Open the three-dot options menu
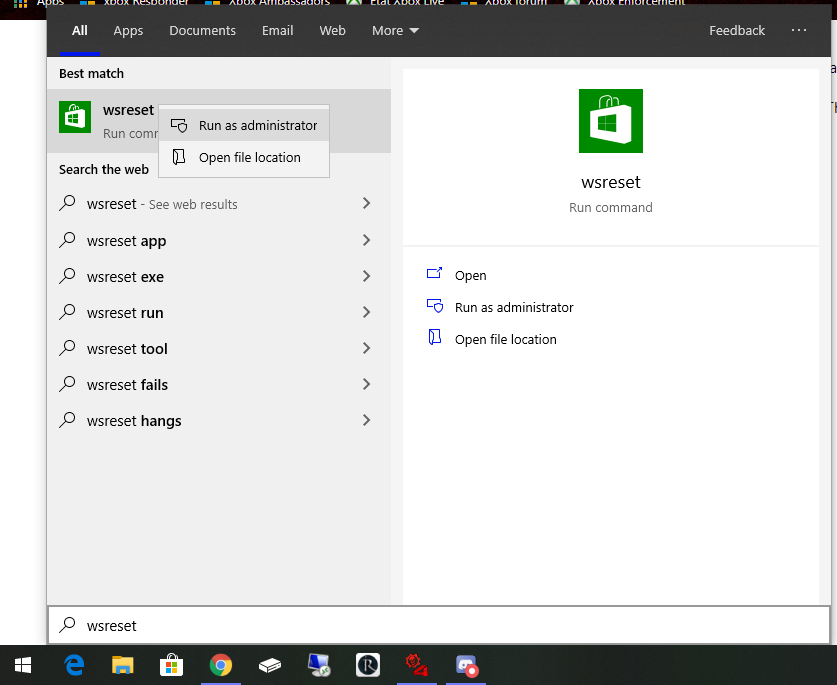The width and height of the screenshot is (837, 685). pos(799,30)
